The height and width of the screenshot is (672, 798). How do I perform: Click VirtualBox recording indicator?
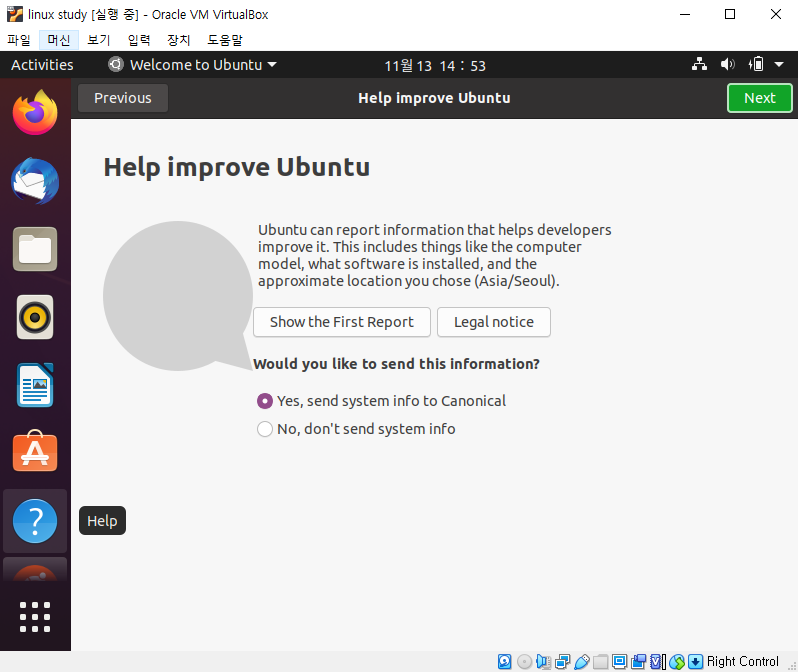click(638, 661)
